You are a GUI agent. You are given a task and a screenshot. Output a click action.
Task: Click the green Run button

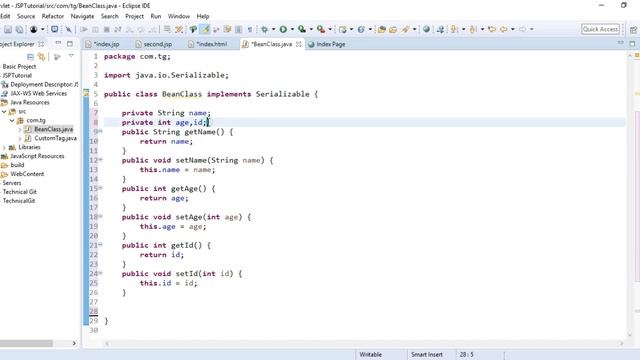coord(283,29)
